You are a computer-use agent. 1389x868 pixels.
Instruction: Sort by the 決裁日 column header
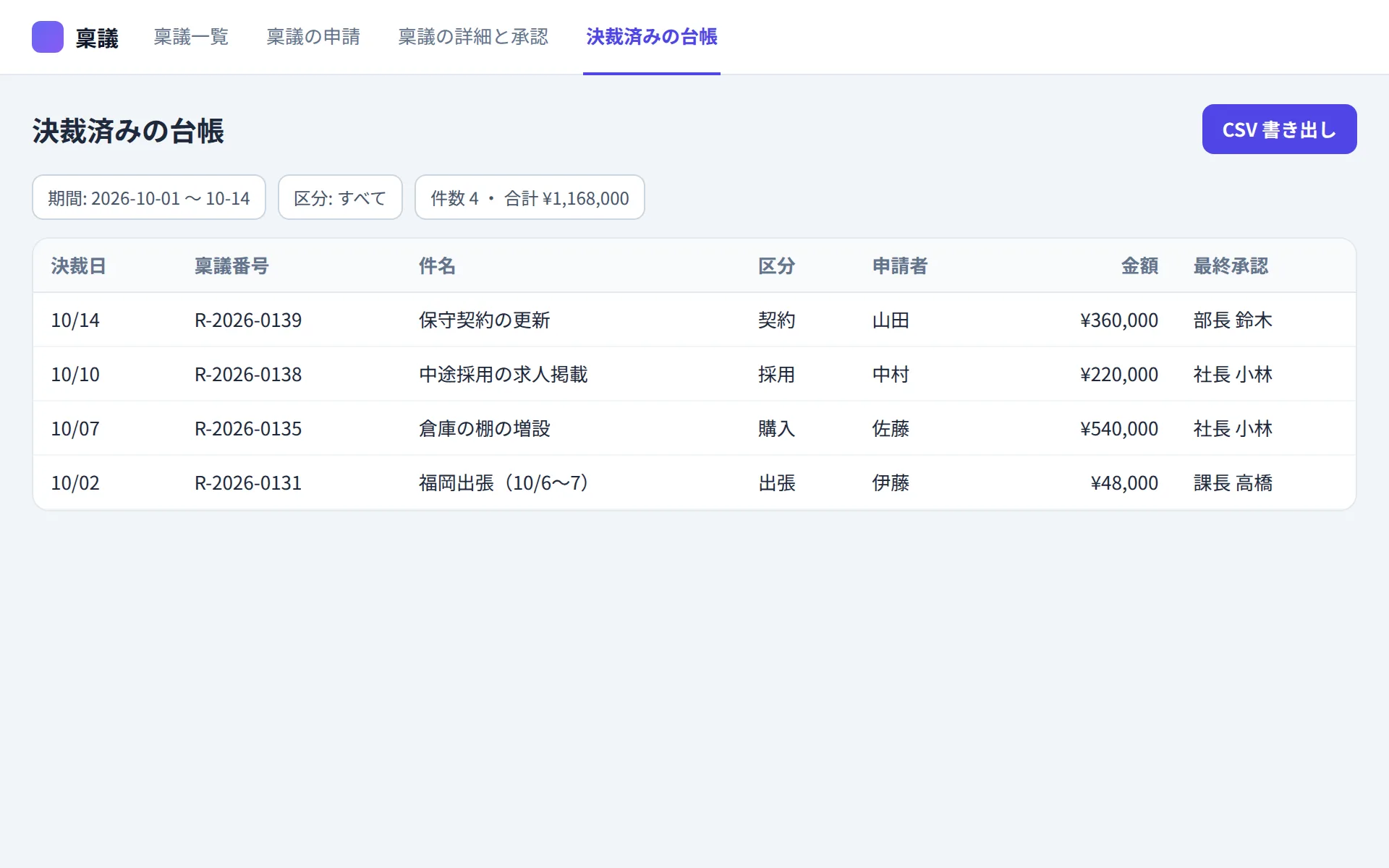click(x=79, y=266)
